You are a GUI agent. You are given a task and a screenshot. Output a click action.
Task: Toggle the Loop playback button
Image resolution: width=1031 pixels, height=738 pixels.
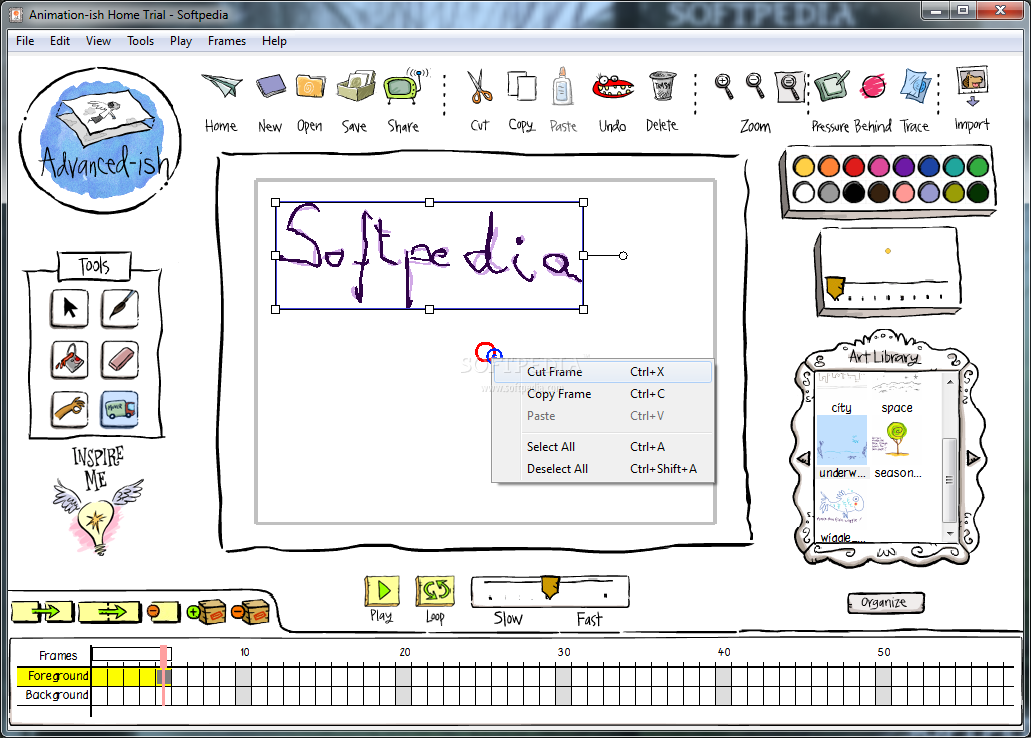point(435,591)
